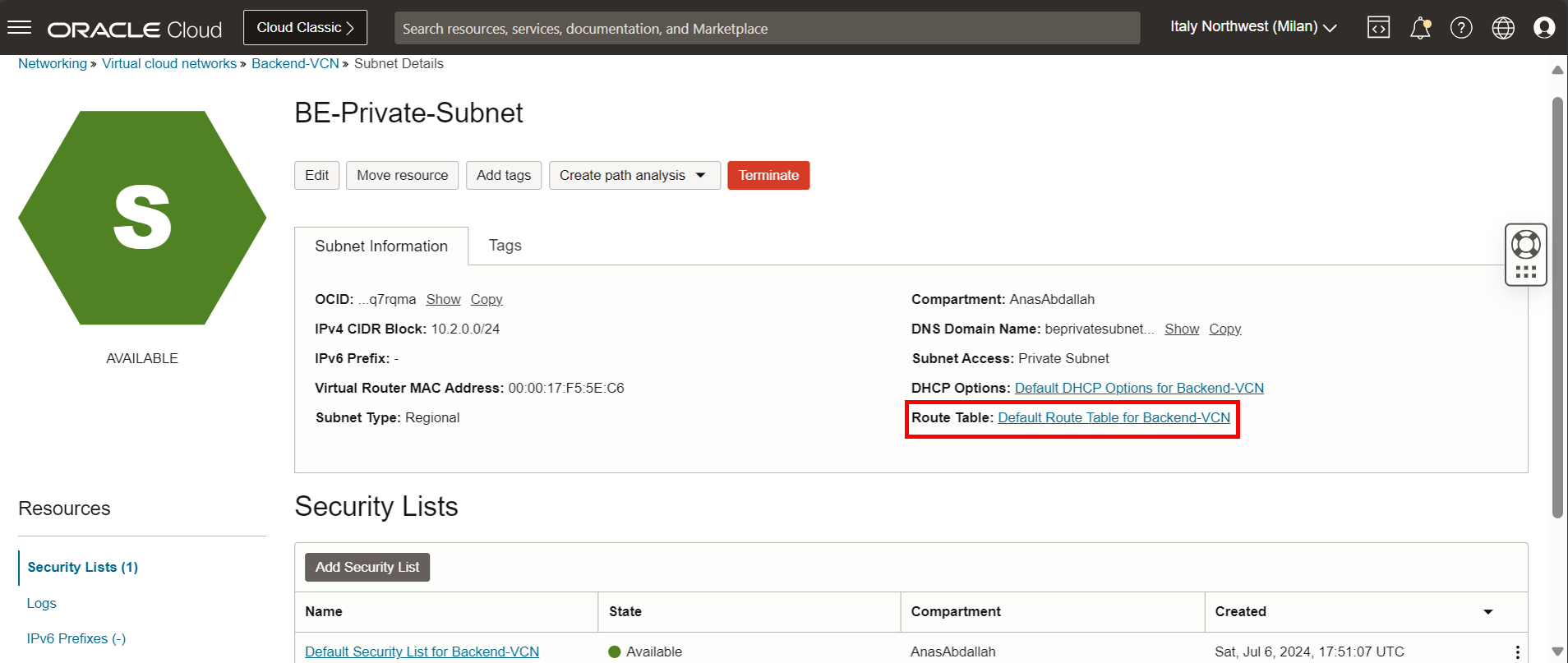Switch to Cloud Classic view

[x=305, y=27]
